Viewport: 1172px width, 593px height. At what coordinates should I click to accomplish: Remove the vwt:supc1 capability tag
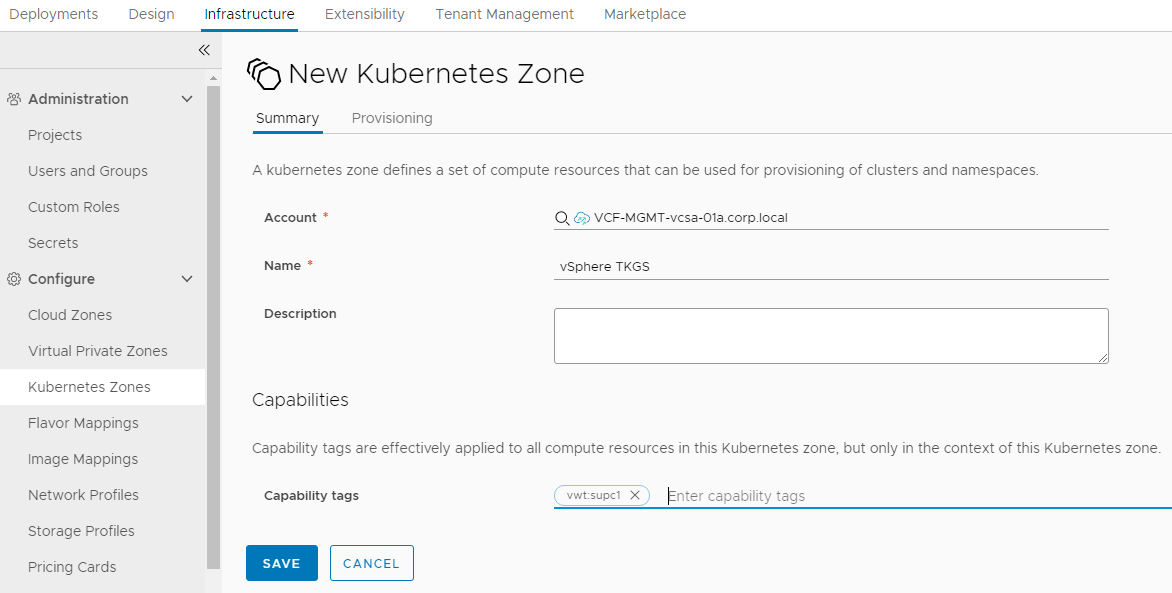635,495
